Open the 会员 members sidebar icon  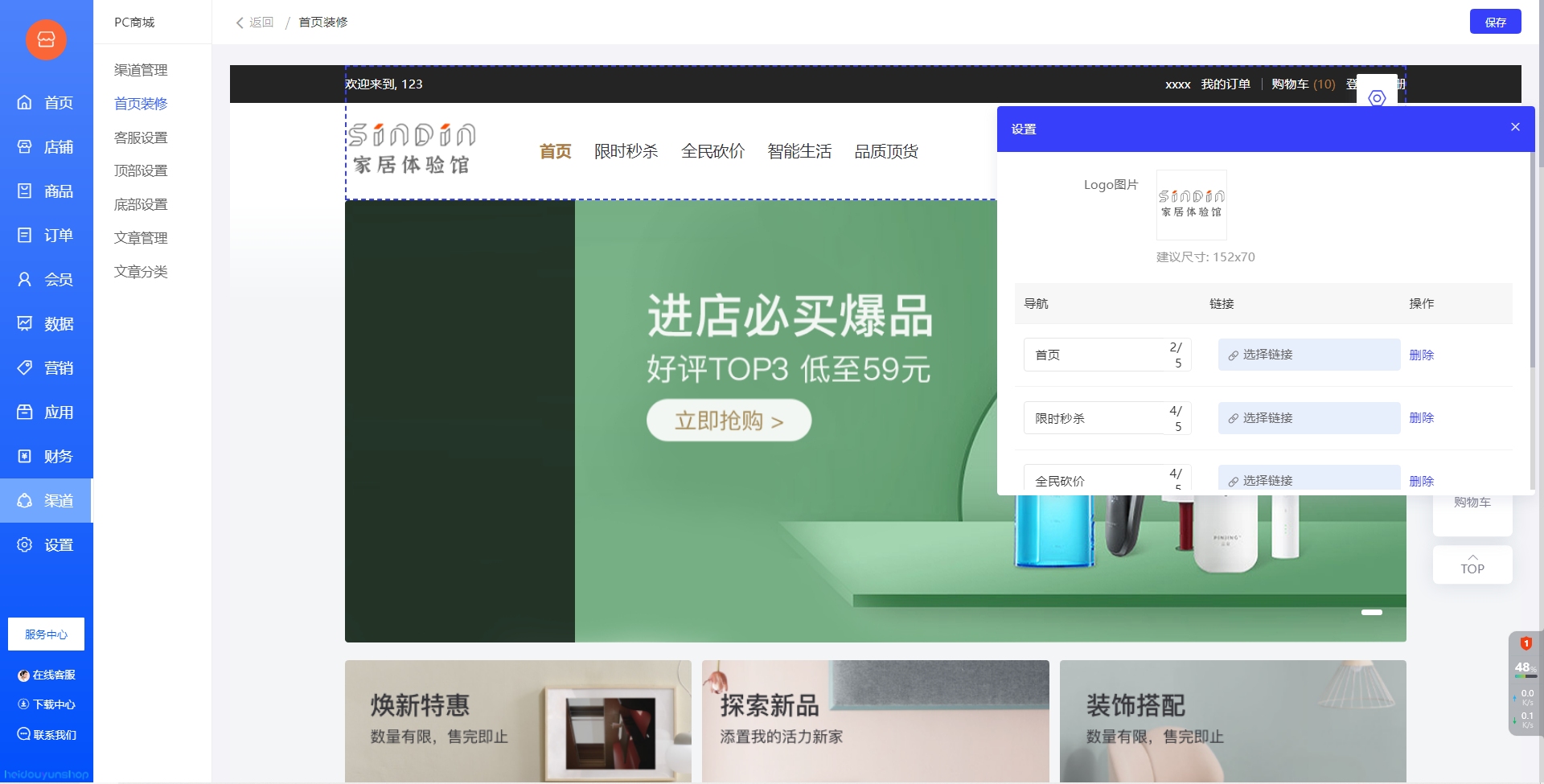(25, 280)
